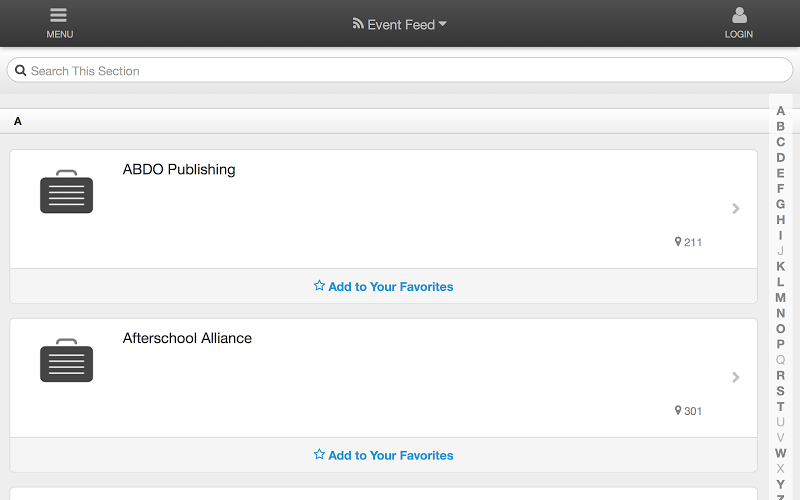Open the Event Feed dropdown
Screen dimensions: 800x500
[399, 24]
